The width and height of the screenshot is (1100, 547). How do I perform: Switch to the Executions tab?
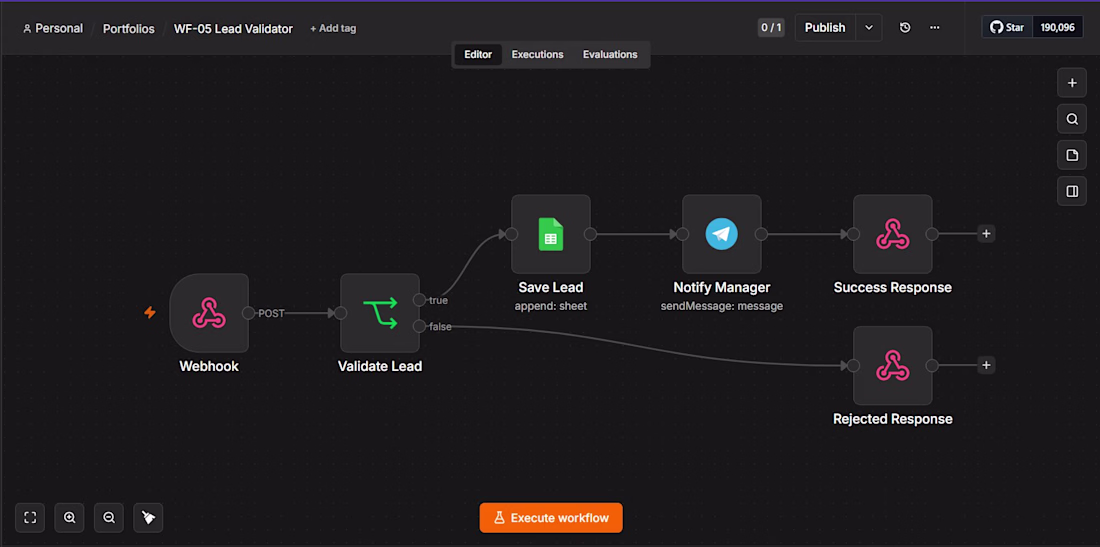pyautogui.click(x=537, y=54)
